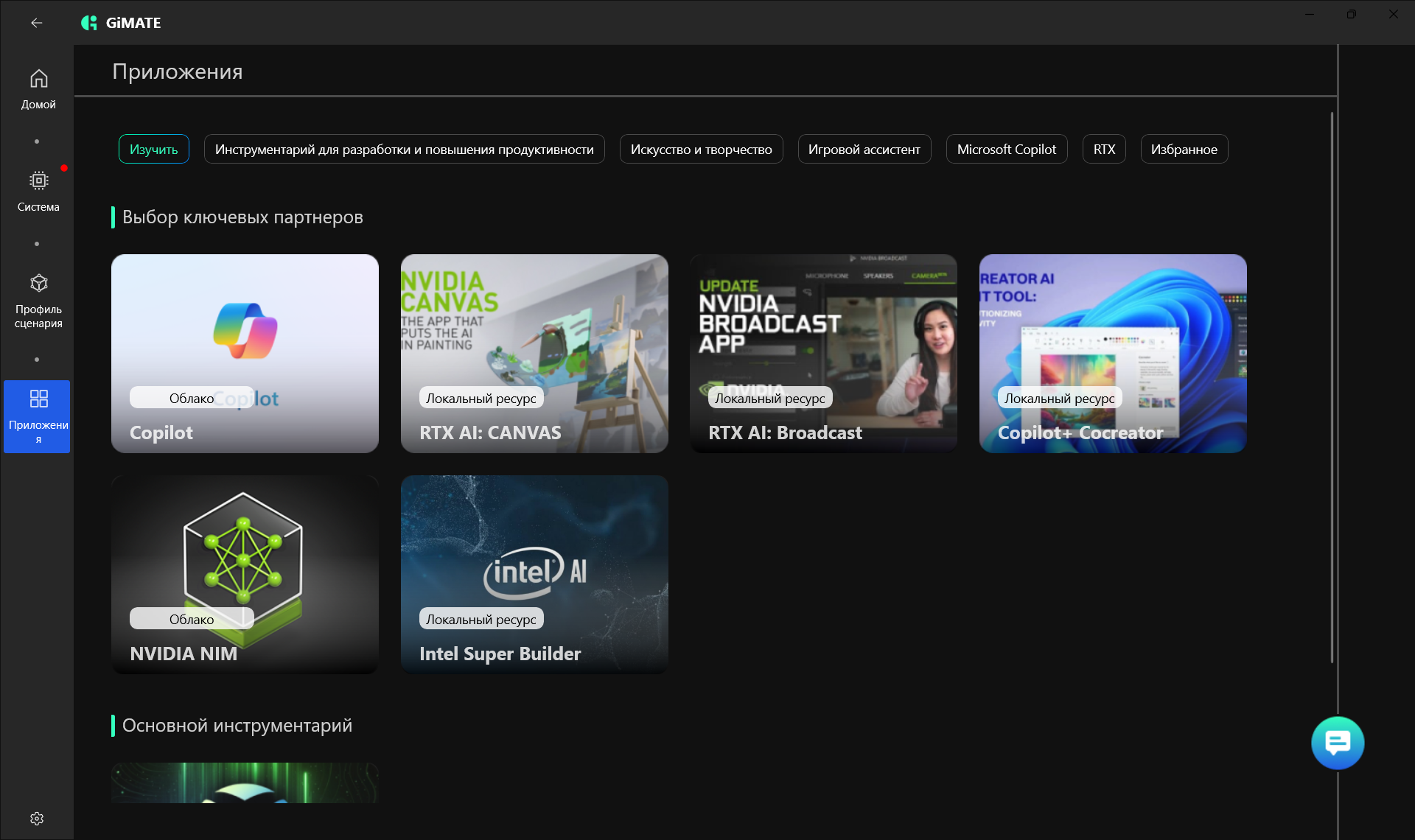Launch the RTX AI: Broadcast card
Screen dimensions: 1415x840
[x=823, y=354]
